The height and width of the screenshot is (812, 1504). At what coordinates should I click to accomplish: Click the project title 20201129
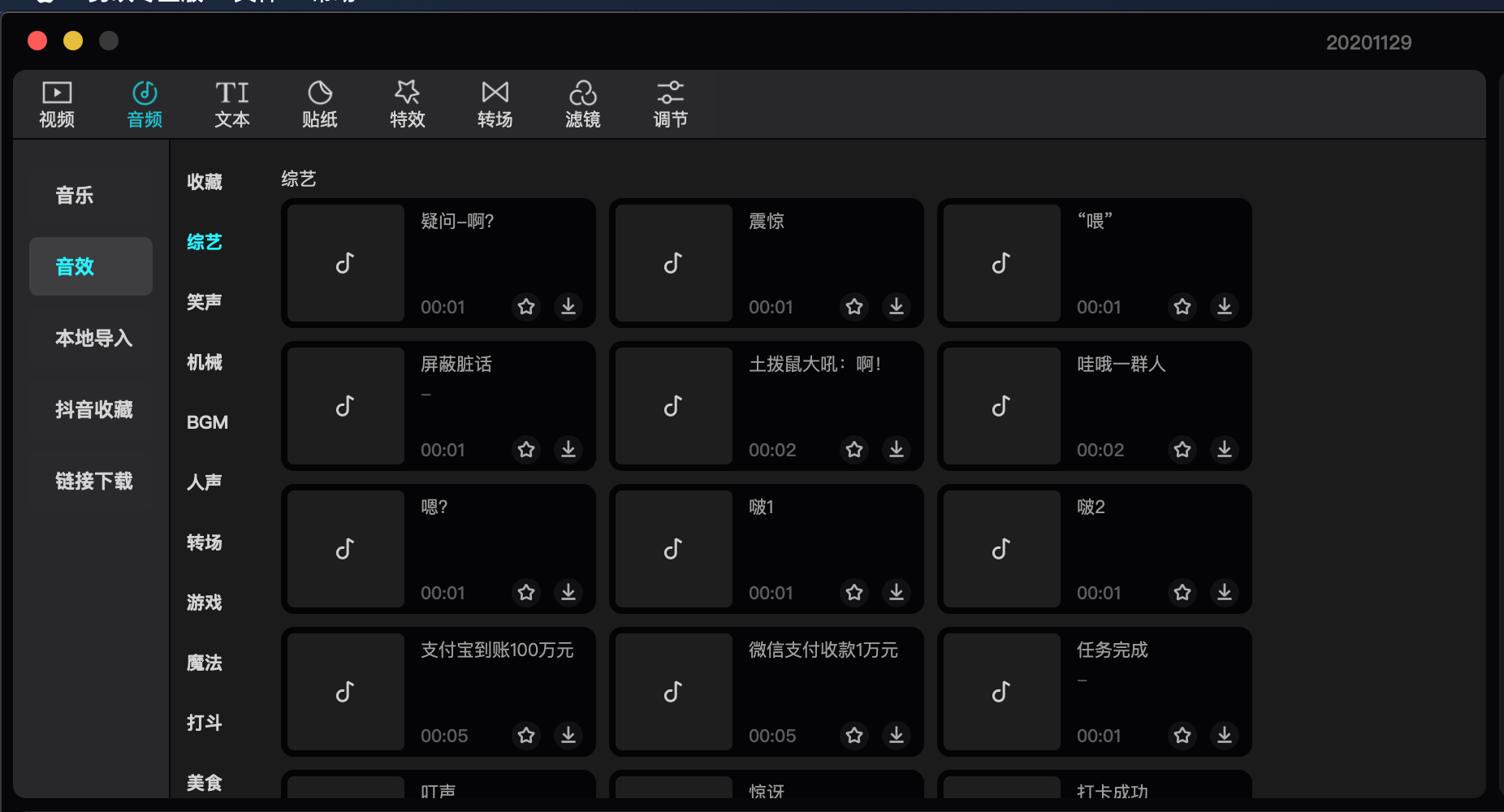tap(1368, 42)
